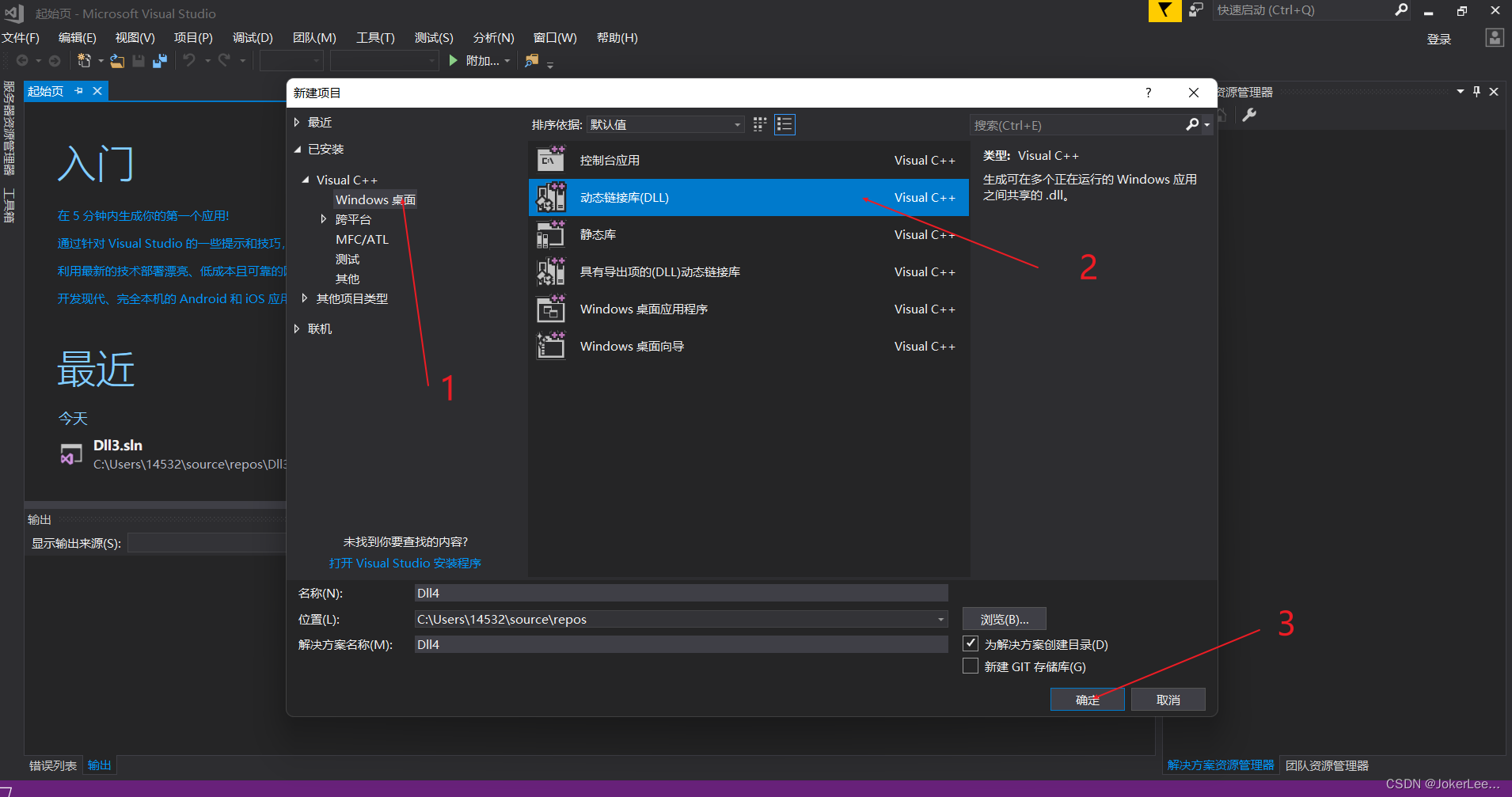The width and height of the screenshot is (1512, 797).
Task: Close the 起始页 tab
Action: point(97,91)
